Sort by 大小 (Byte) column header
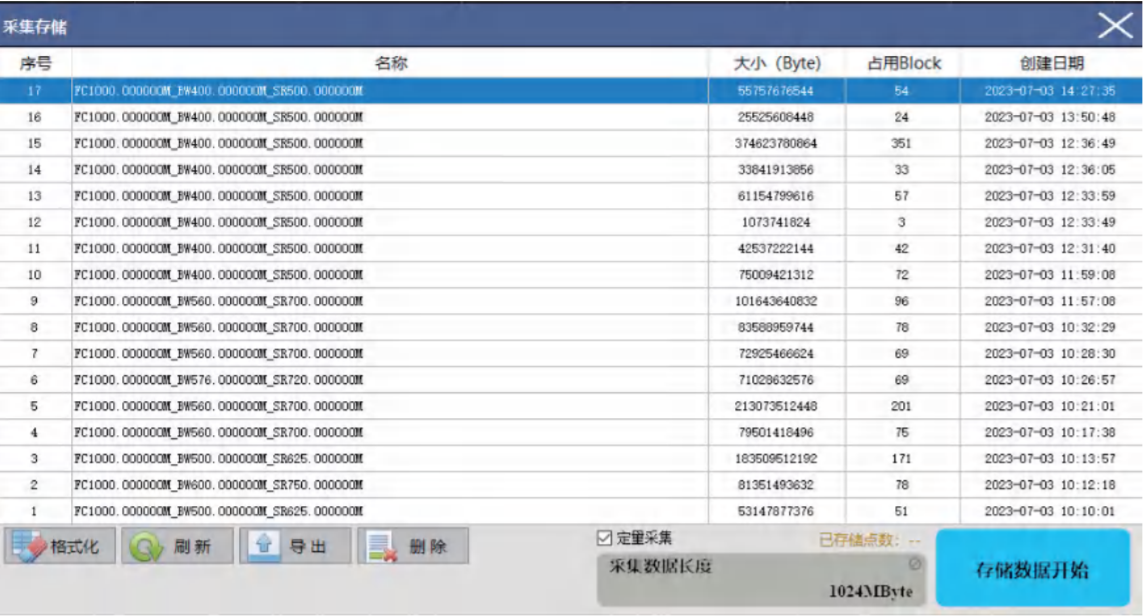1144x616 pixels. [x=777, y=63]
